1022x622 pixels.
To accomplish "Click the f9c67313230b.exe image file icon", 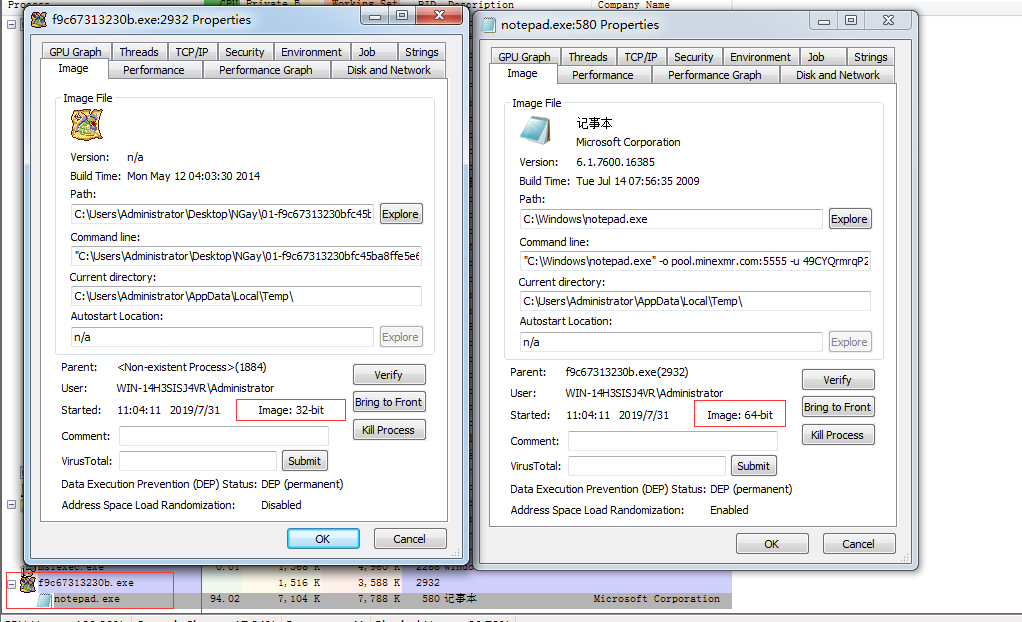I will (87, 125).
